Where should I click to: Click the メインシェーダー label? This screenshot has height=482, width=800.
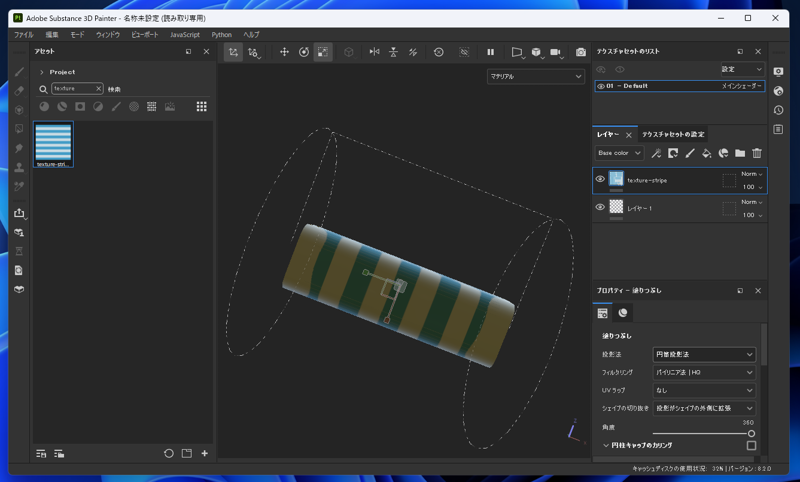point(741,86)
